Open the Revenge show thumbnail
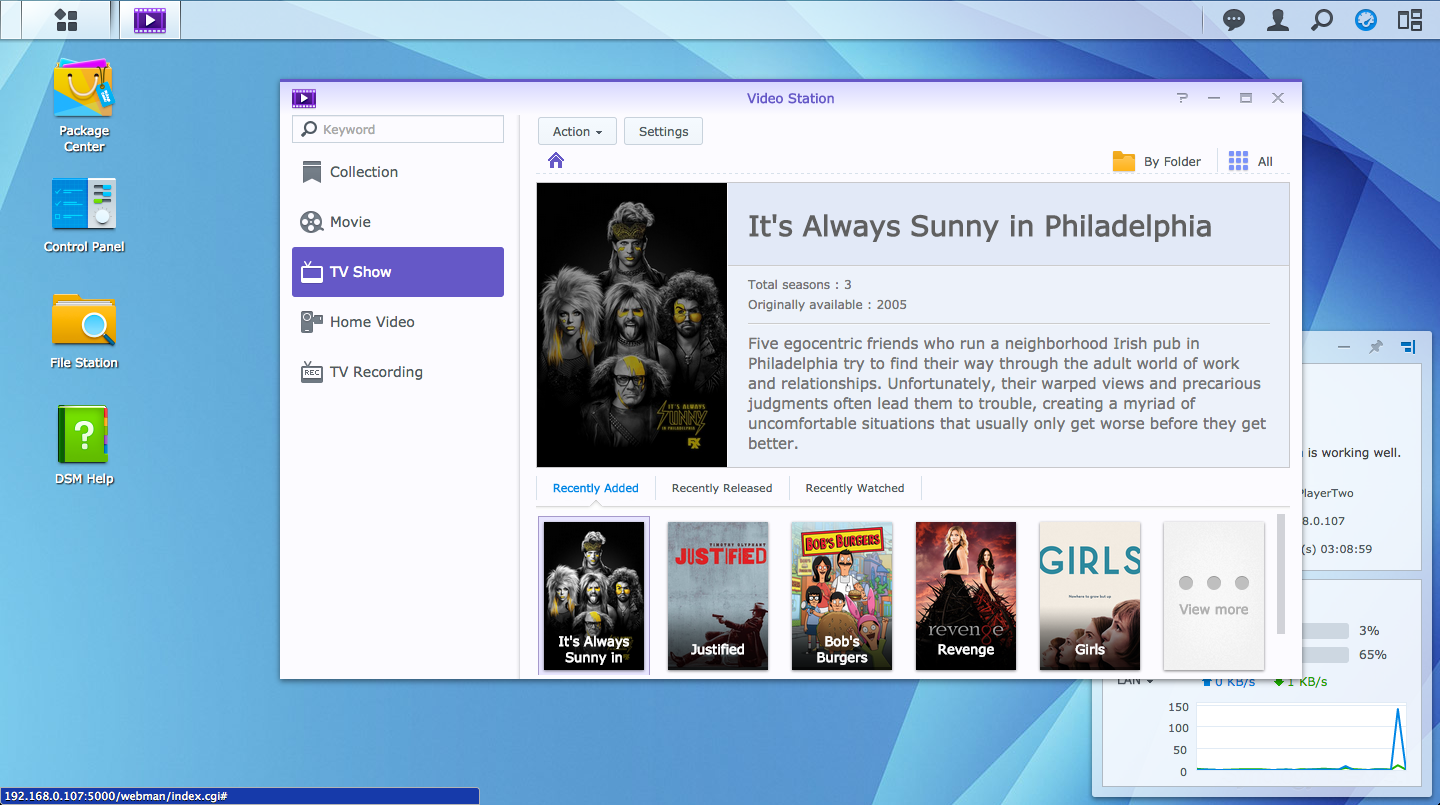1440x805 pixels. pos(966,596)
